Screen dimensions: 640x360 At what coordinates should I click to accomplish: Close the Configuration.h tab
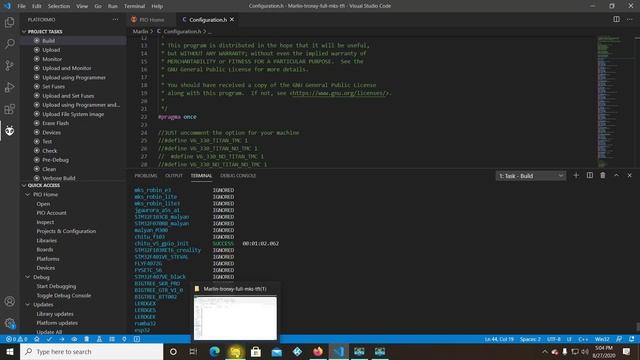pyautogui.click(x=232, y=20)
